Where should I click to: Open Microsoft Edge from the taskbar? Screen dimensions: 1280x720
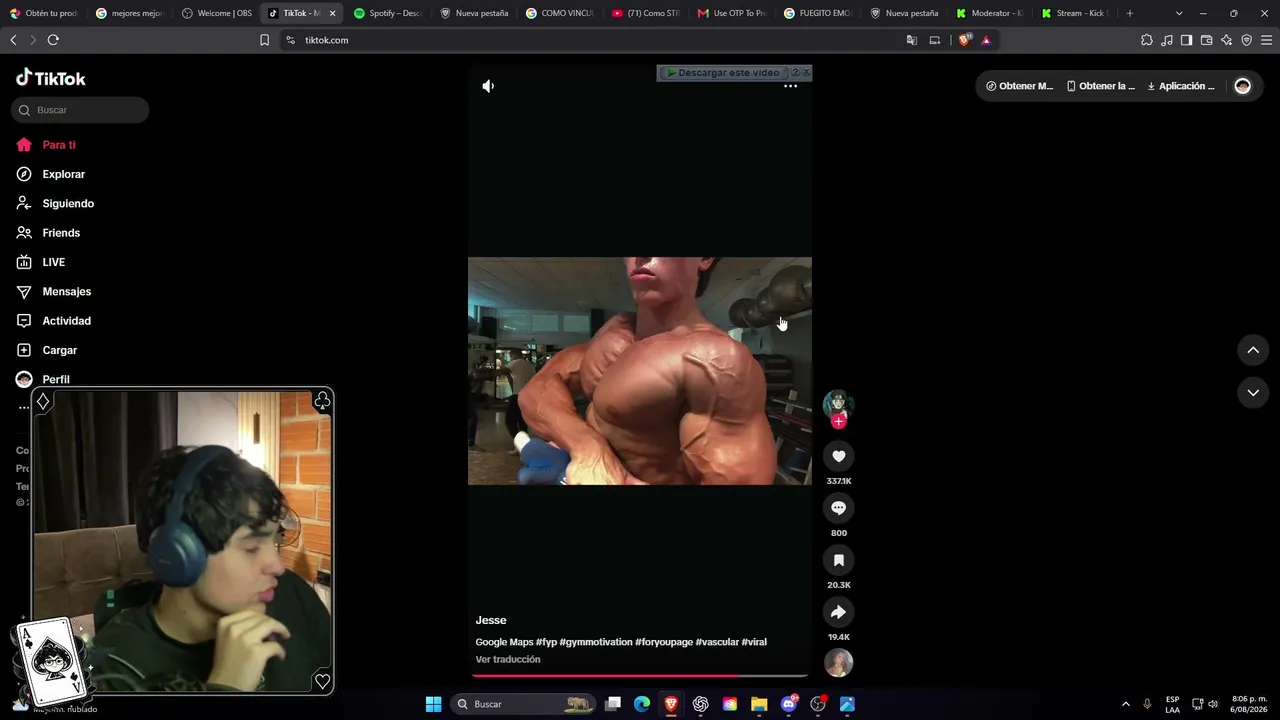coord(642,704)
